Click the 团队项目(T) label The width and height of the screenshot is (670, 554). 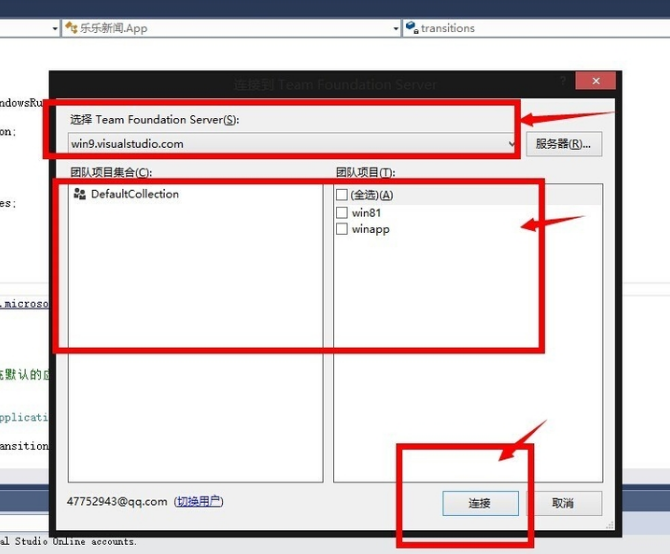(365, 172)
